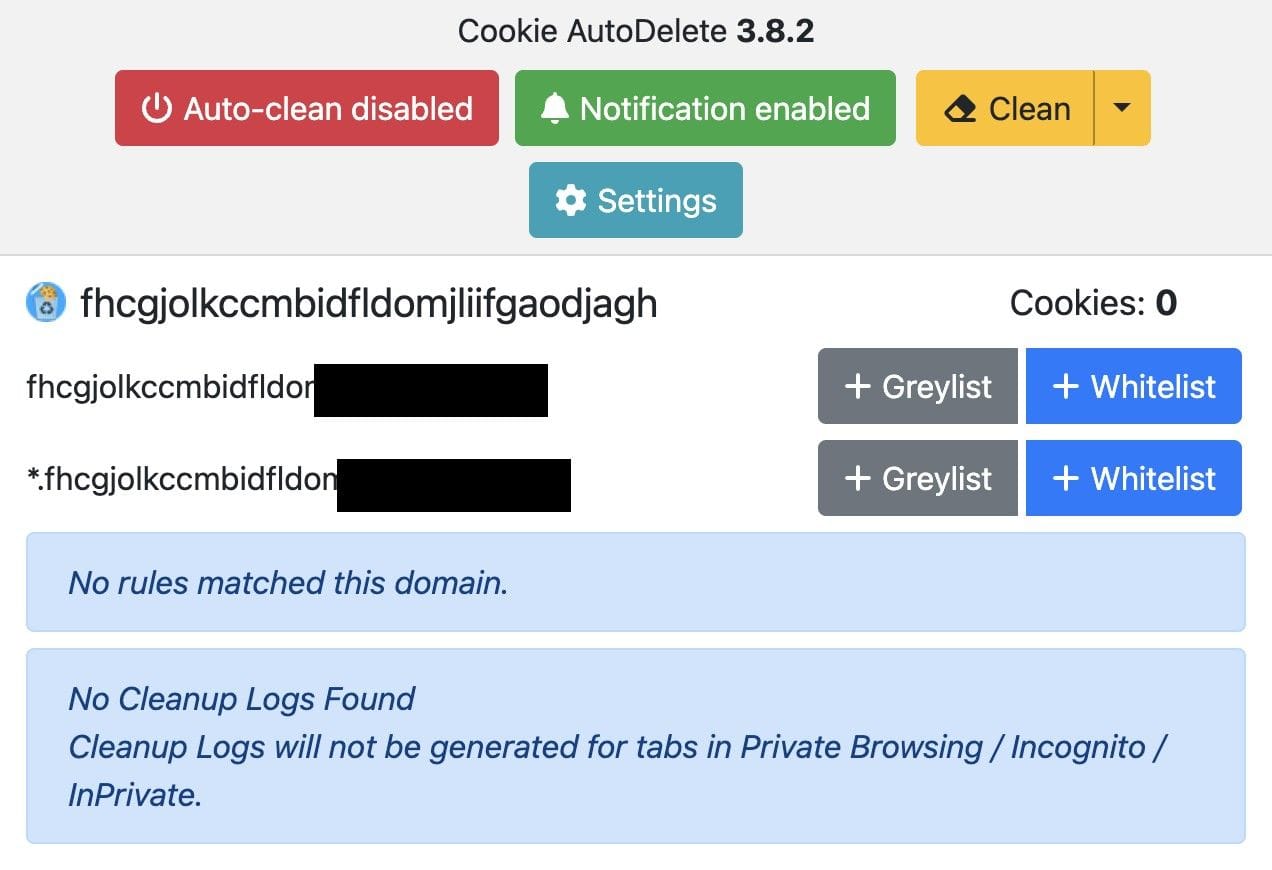The width and height of the screenshot is (1272, 870).
Task: Click the No rules matched this domain notice
Action: tap(636, 582)
